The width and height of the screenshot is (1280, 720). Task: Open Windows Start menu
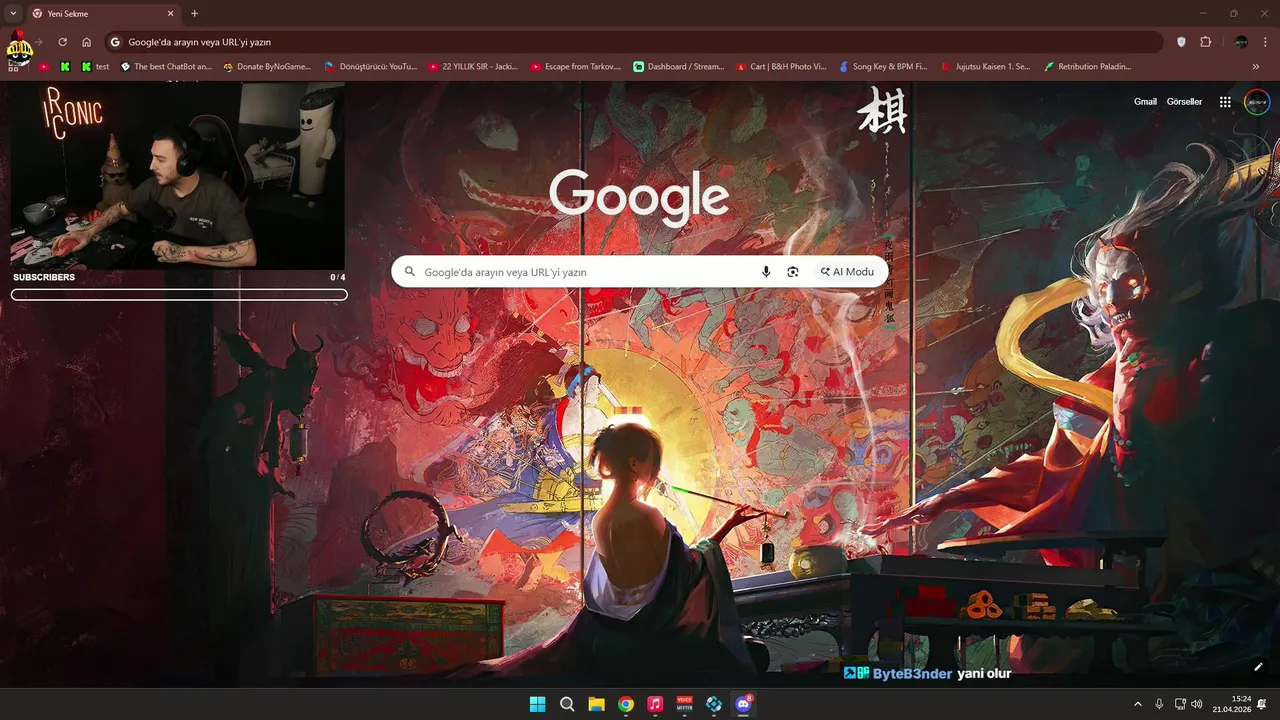[x=538, y=704]
